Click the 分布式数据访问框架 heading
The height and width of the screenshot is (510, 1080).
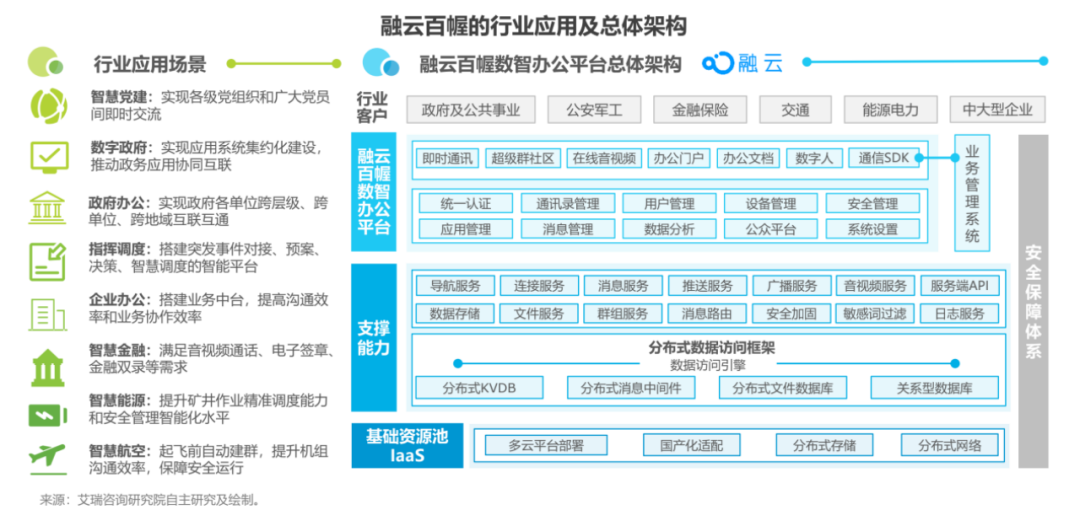tap(712, 347)
